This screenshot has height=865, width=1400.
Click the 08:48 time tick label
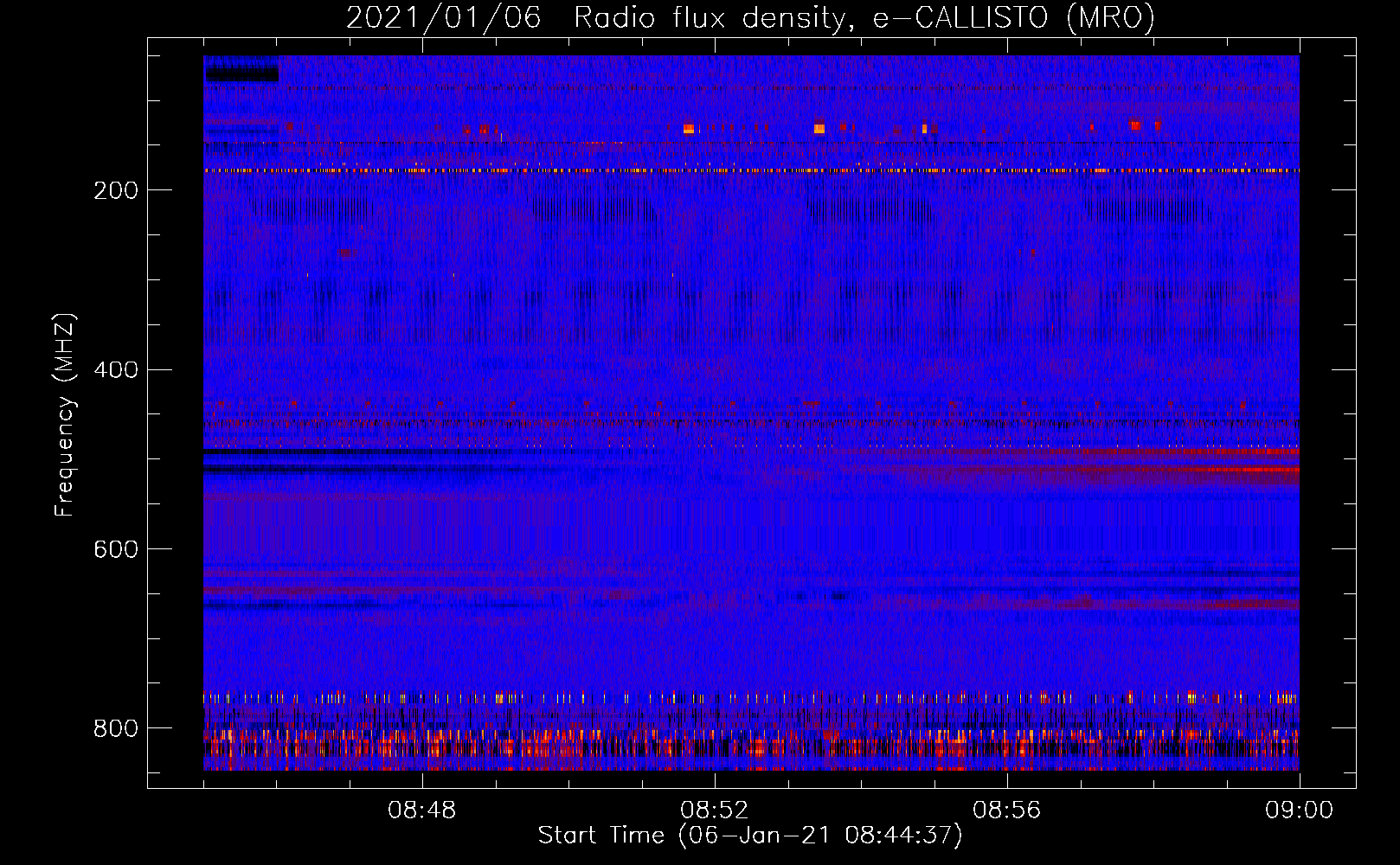click(422, 811)
